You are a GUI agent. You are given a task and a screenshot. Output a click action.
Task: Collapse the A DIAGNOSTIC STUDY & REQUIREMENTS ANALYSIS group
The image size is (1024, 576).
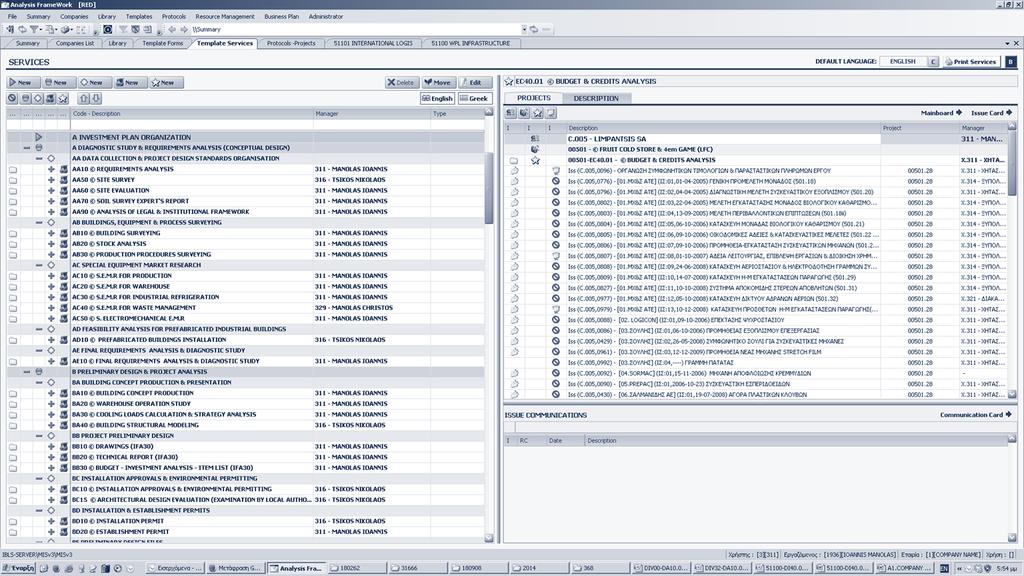[x=27, y=148]
